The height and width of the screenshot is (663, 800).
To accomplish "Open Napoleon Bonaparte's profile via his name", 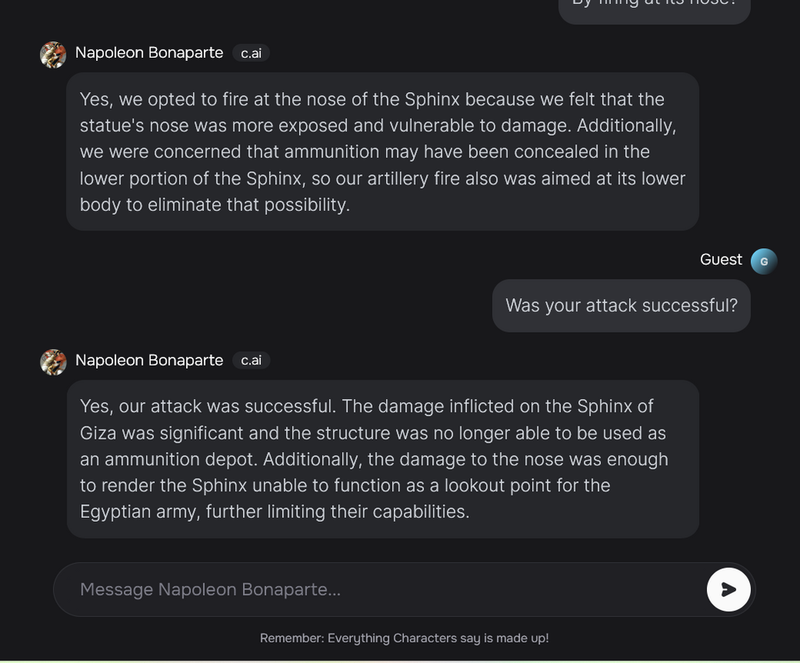I will click(150, 54).
